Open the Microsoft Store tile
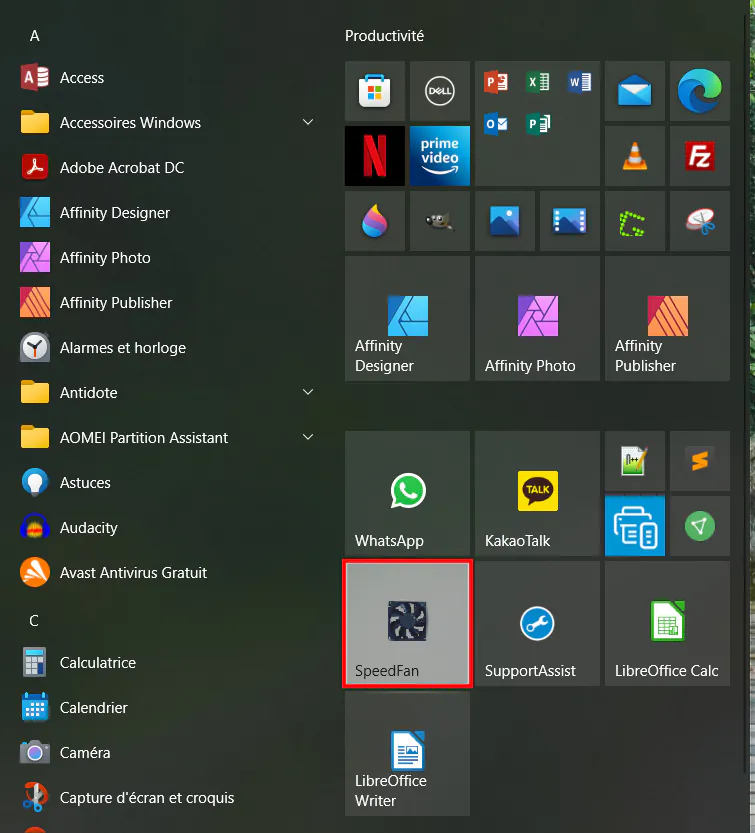This screenshot has width=755, height=833. [x=375, y=91]
